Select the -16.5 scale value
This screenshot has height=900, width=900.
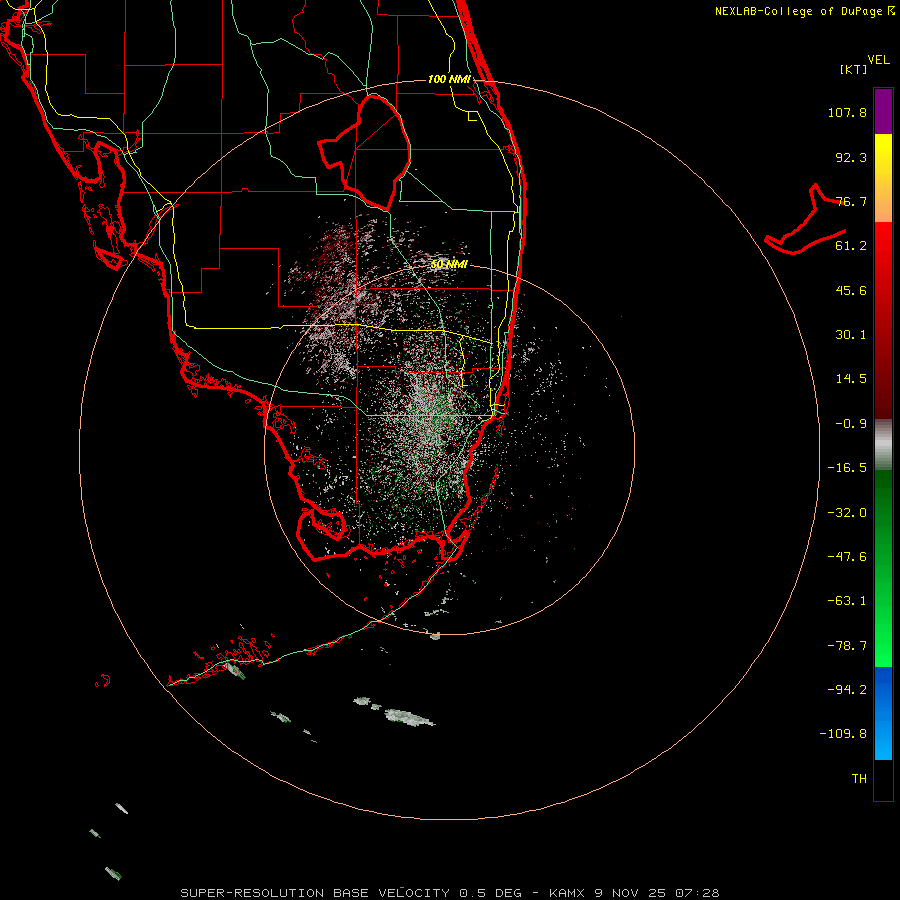[847, 468]
